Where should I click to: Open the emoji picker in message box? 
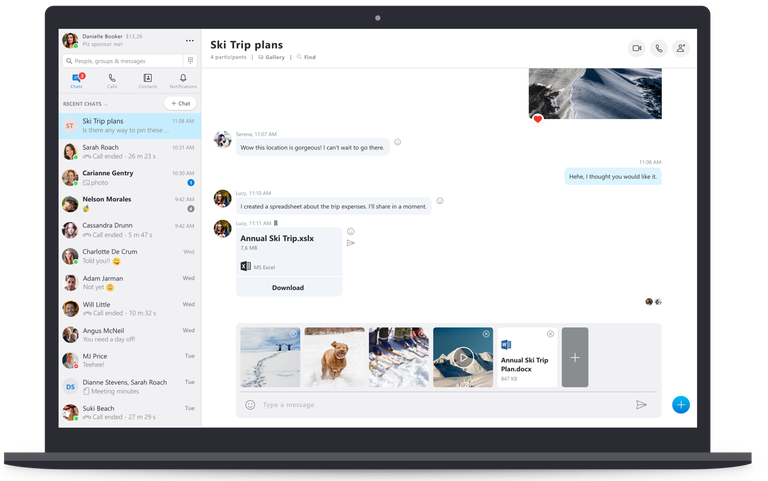250,405
